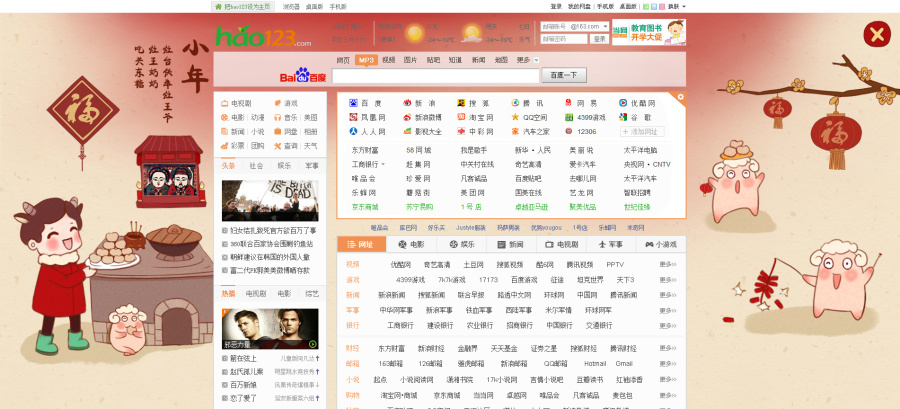900x409 pixels.
Task: Open the Taobao 淘宝网 icon link
Action: point(461,117)
